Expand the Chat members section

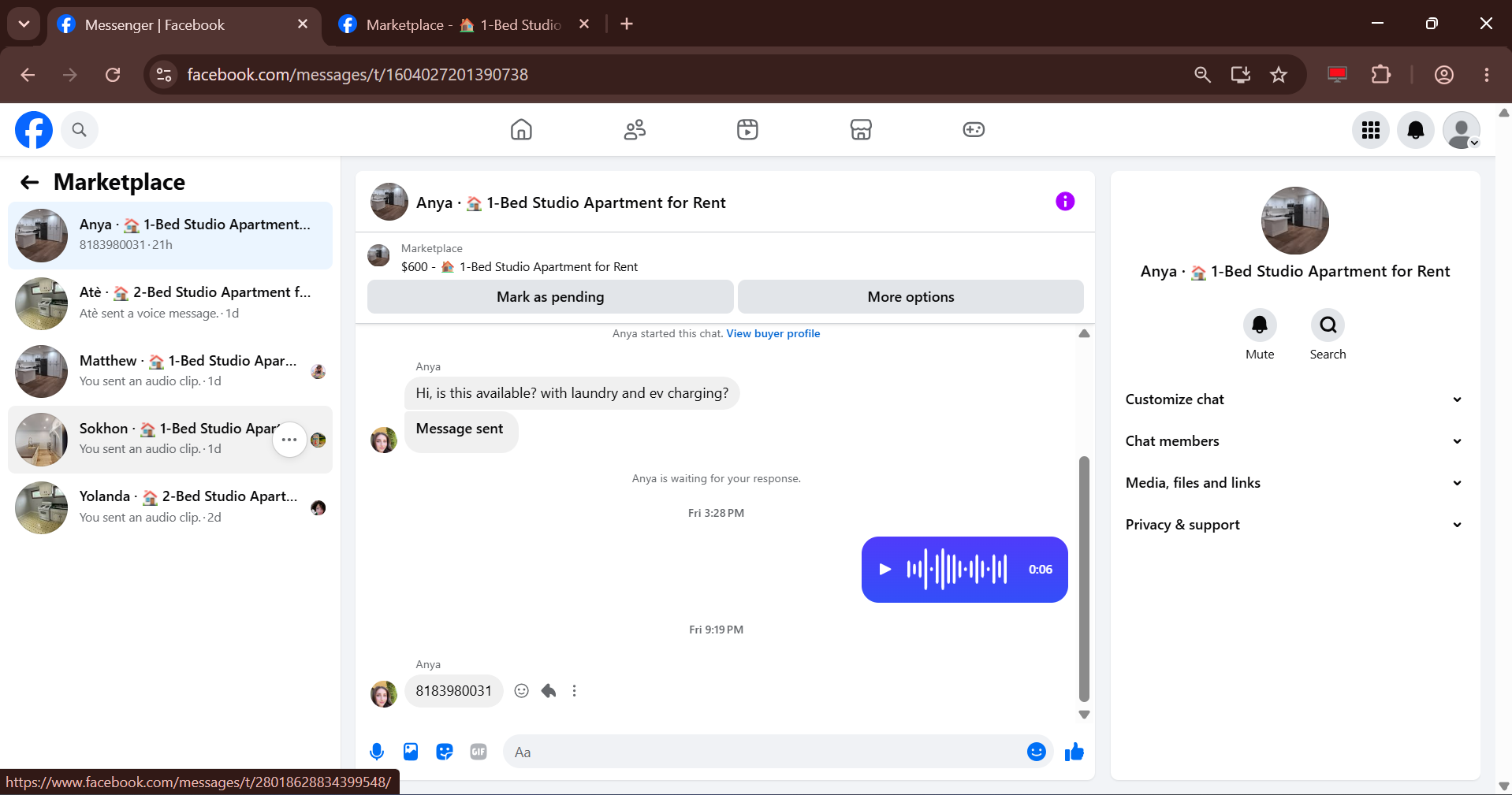pyautogui.click(x=1294, y=441)
